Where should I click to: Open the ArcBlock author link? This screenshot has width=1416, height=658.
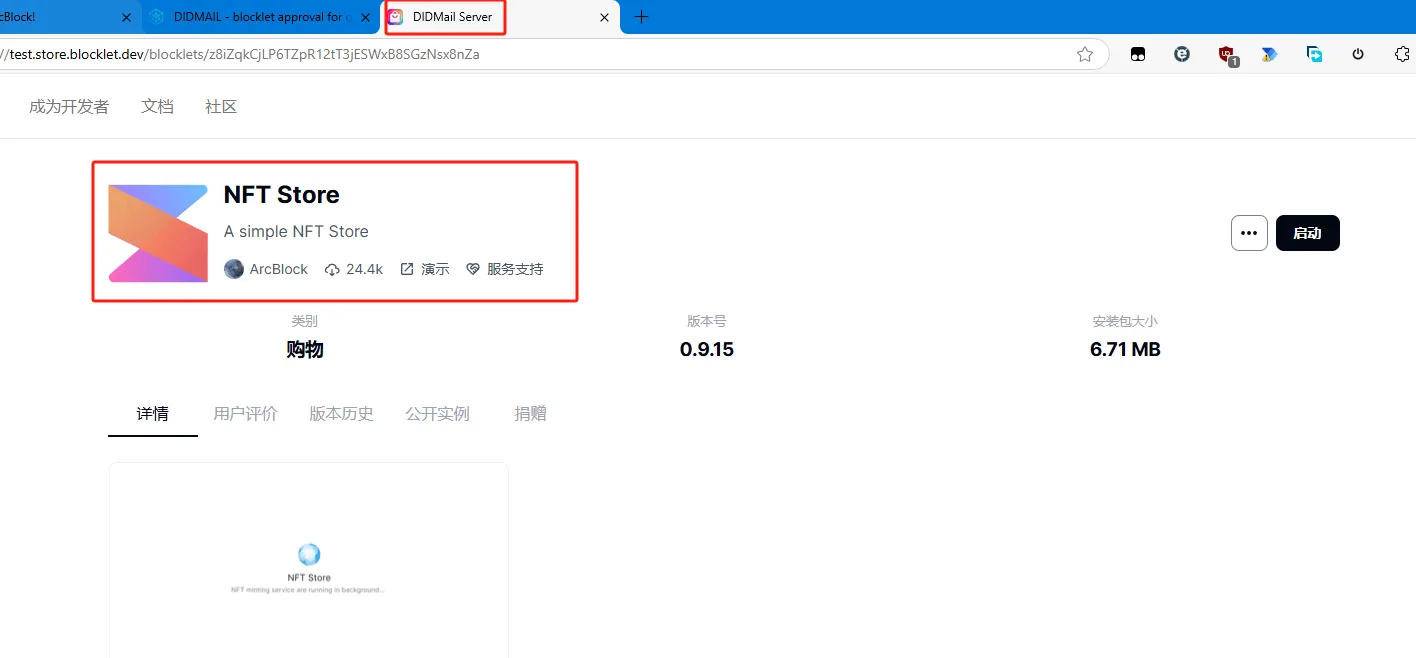click(279, 269)
